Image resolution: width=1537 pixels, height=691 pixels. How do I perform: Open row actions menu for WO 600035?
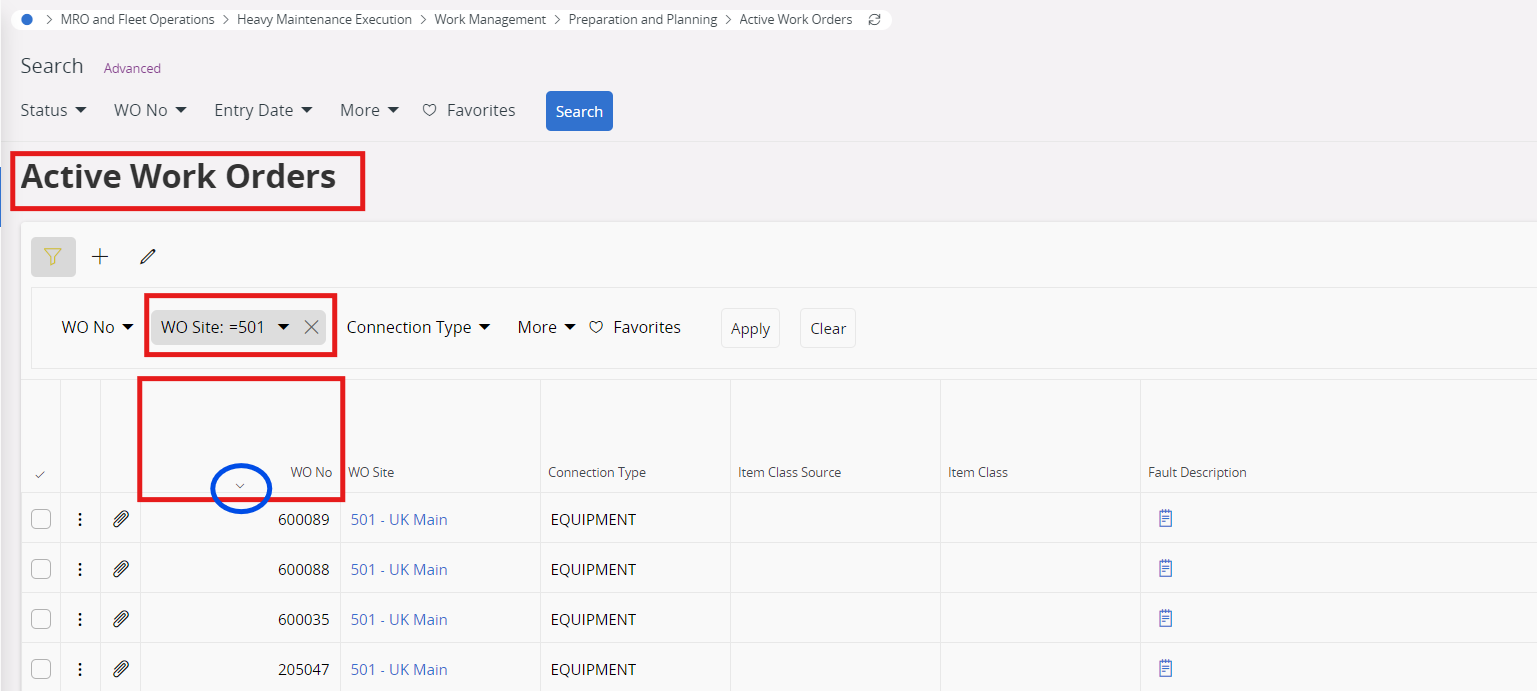(80, 619)
